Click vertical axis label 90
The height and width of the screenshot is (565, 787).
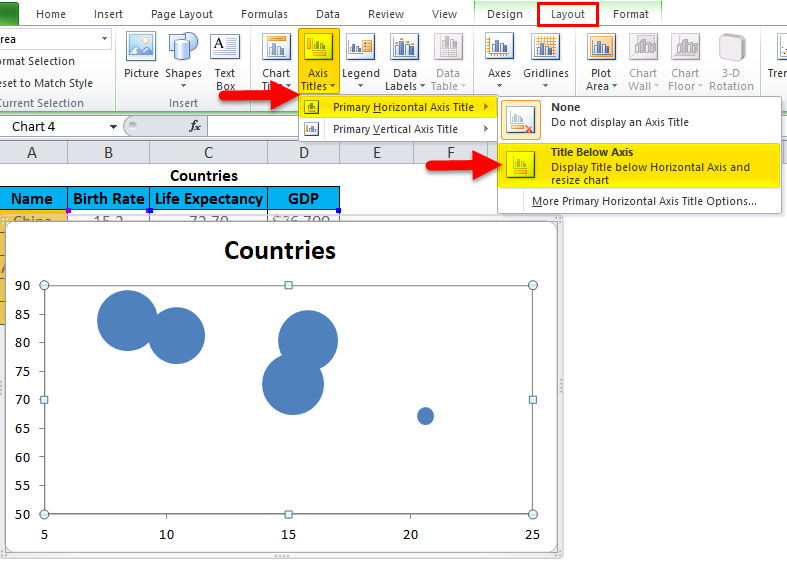(23, 286)
